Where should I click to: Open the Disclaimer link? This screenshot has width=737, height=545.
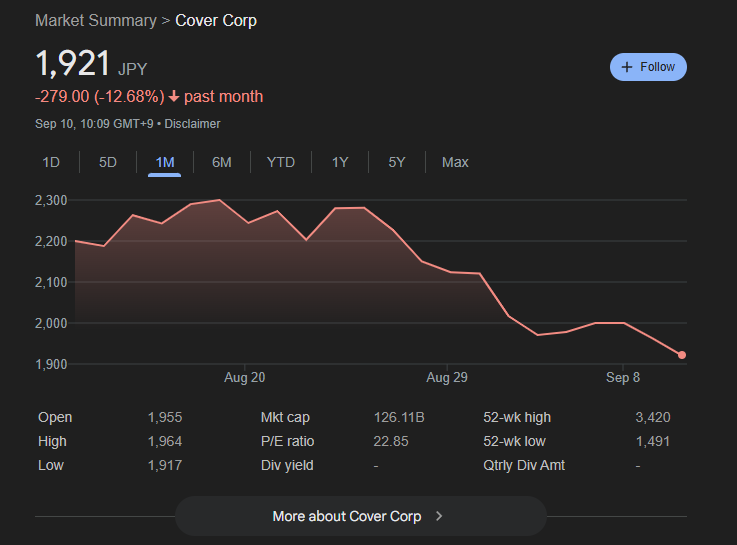pos(192,124)
